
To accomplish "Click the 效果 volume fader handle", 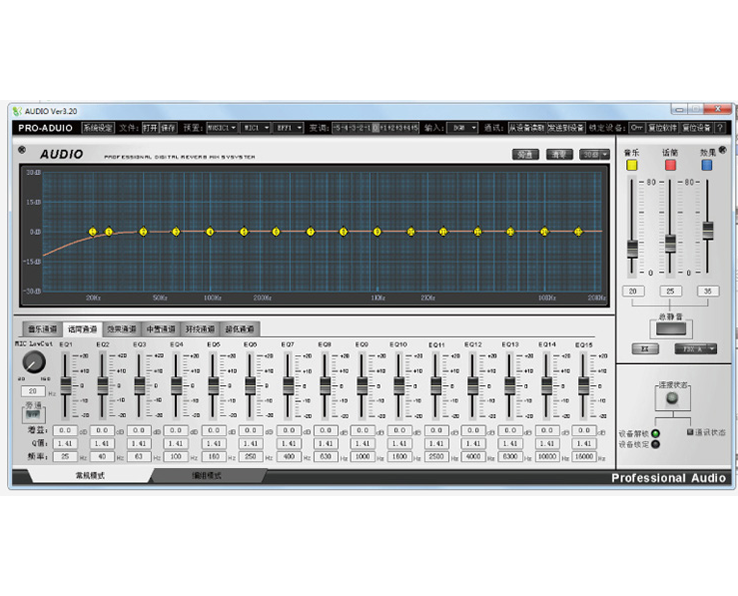I will click(707, 231).
